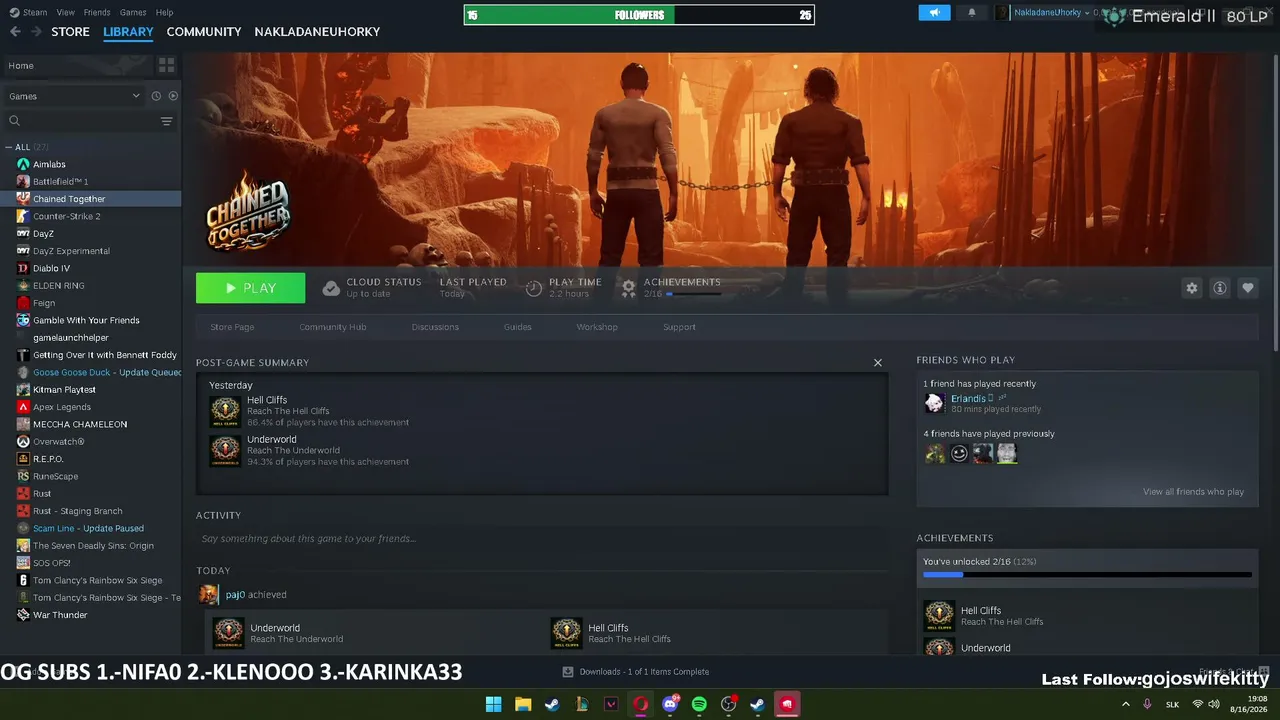Toggle show only ready-to-play games
This screenshot has width=1280, height=720.
tap(173, 96)
